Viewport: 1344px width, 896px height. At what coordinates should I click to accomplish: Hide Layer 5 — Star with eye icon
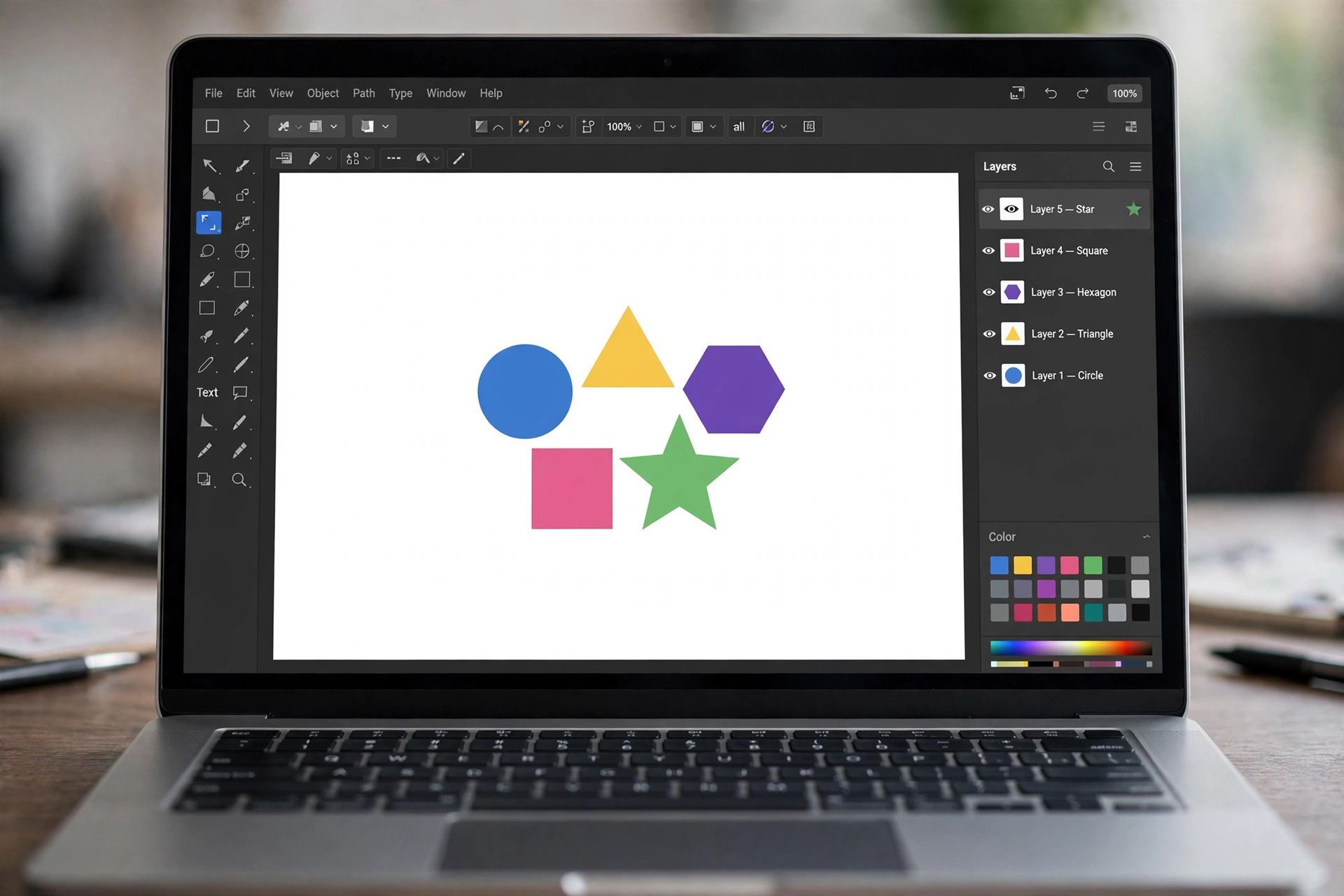click(x=988, y=209)
